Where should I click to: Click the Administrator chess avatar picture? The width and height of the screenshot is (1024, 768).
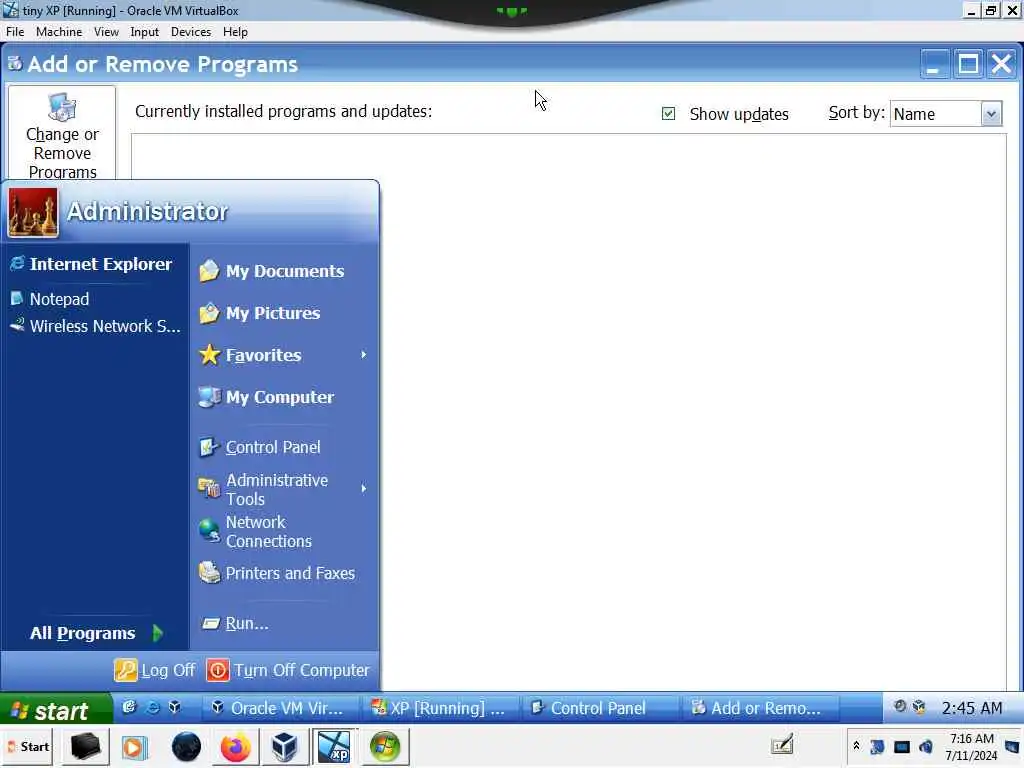tap(33, 212)
